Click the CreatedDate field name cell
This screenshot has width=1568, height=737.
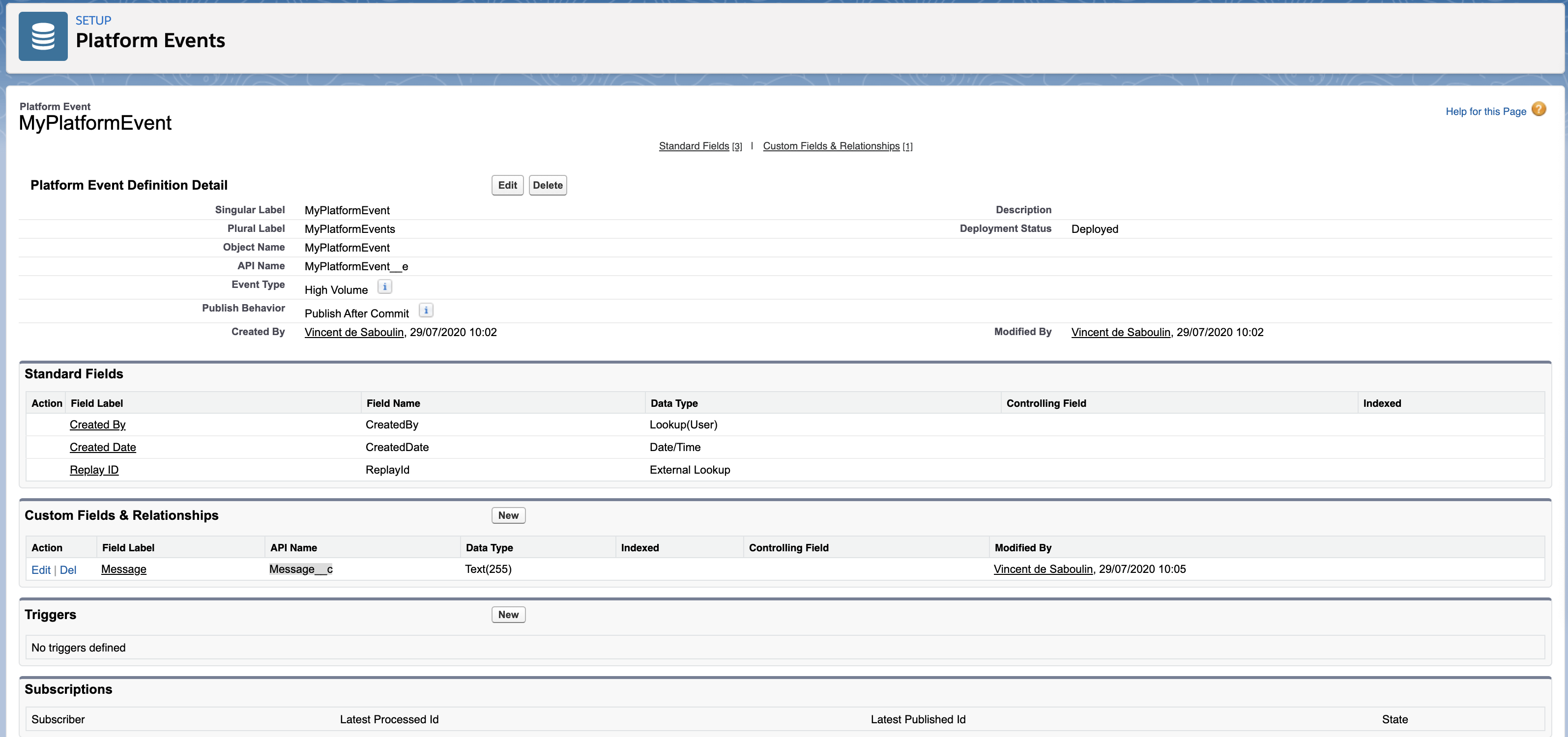(x=397, y=447)
